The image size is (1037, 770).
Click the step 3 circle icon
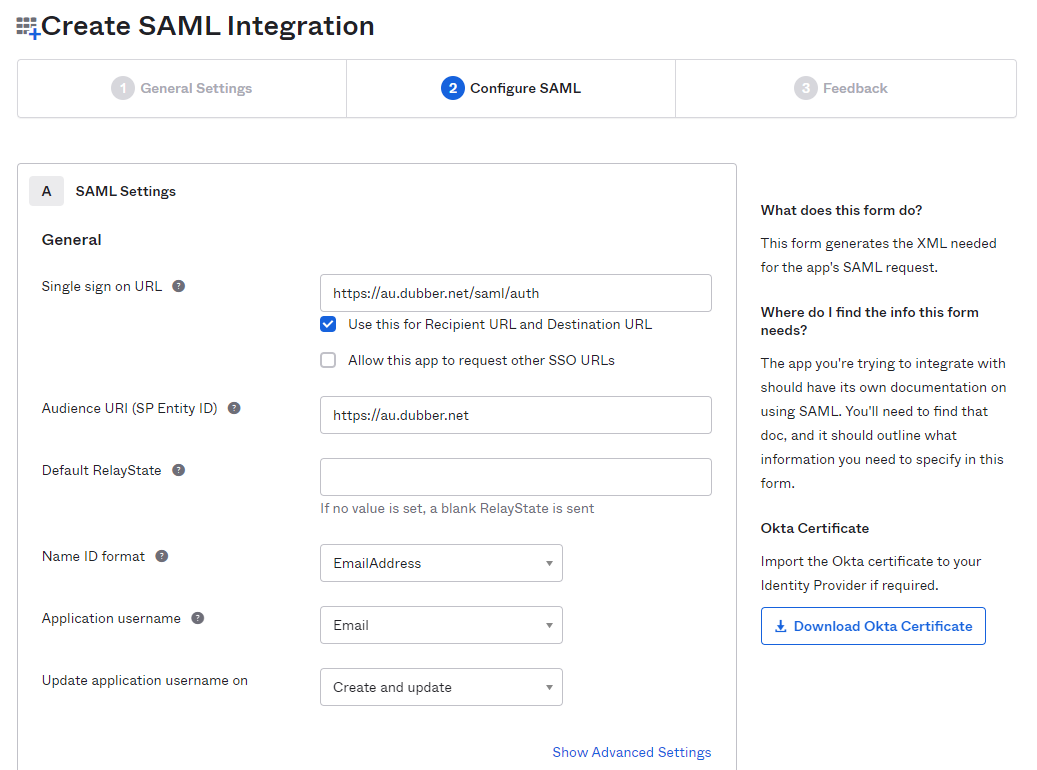tap(806, 88)
